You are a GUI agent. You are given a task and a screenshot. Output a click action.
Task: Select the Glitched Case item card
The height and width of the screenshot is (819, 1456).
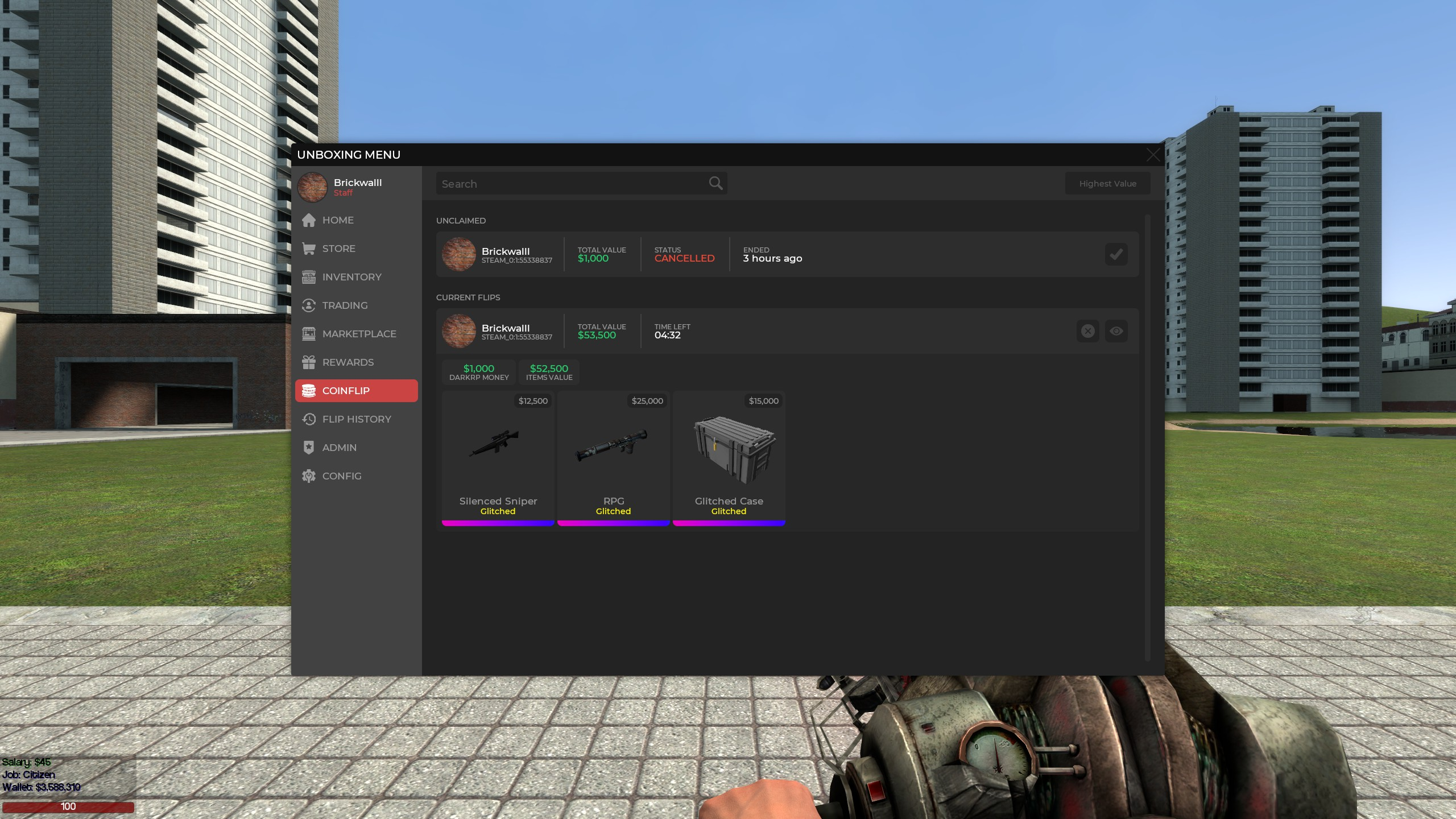[729, 458]
